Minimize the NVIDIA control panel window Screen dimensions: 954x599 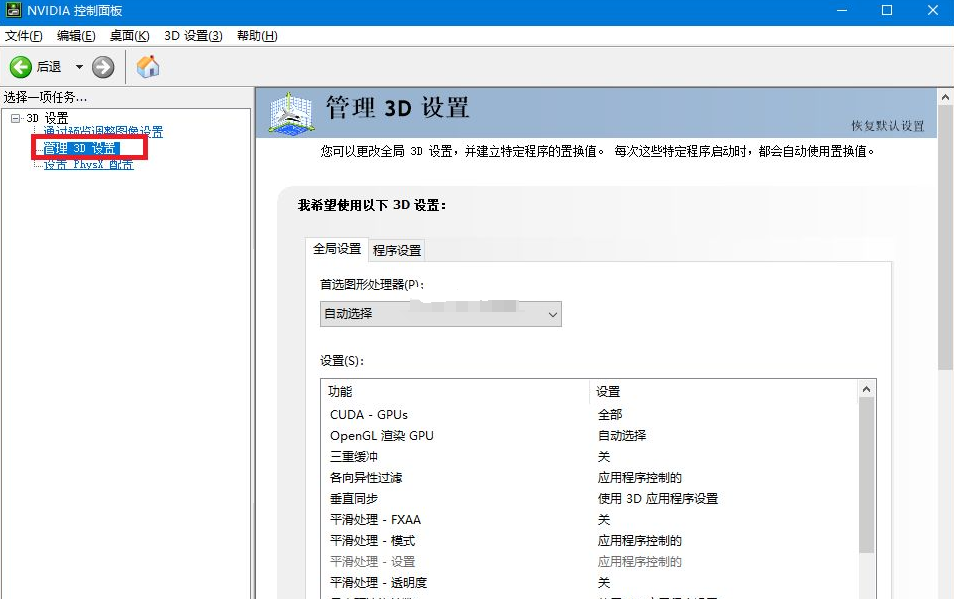click(x=842, y=11)
